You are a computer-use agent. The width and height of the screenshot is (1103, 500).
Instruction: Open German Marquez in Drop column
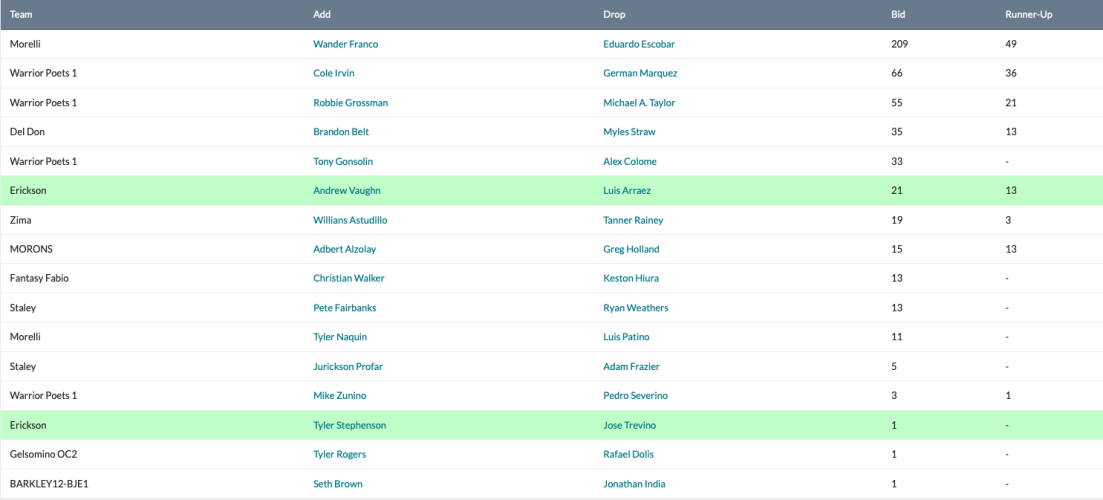[x=640, y=73]
